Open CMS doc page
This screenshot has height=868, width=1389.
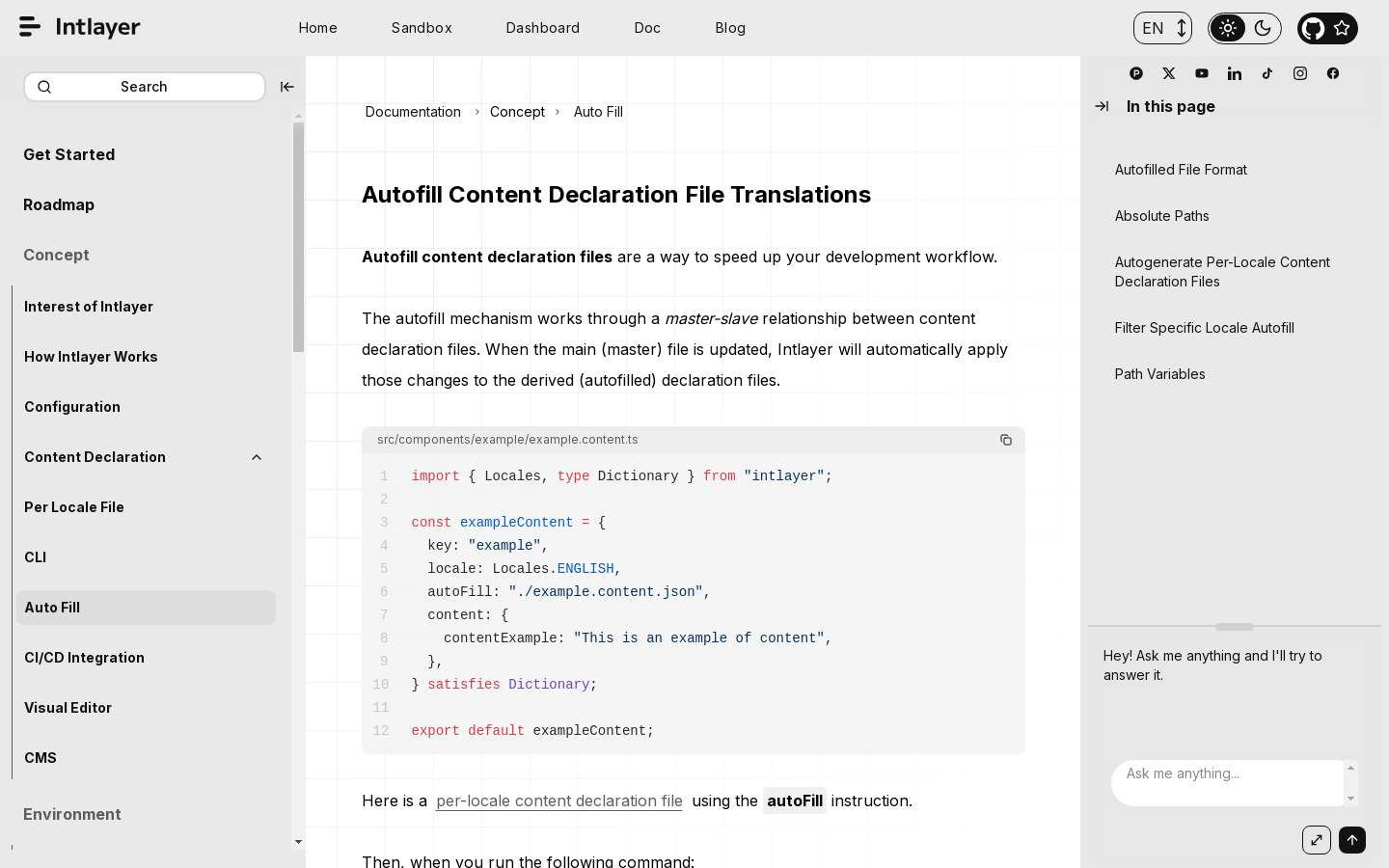point(41,758)
